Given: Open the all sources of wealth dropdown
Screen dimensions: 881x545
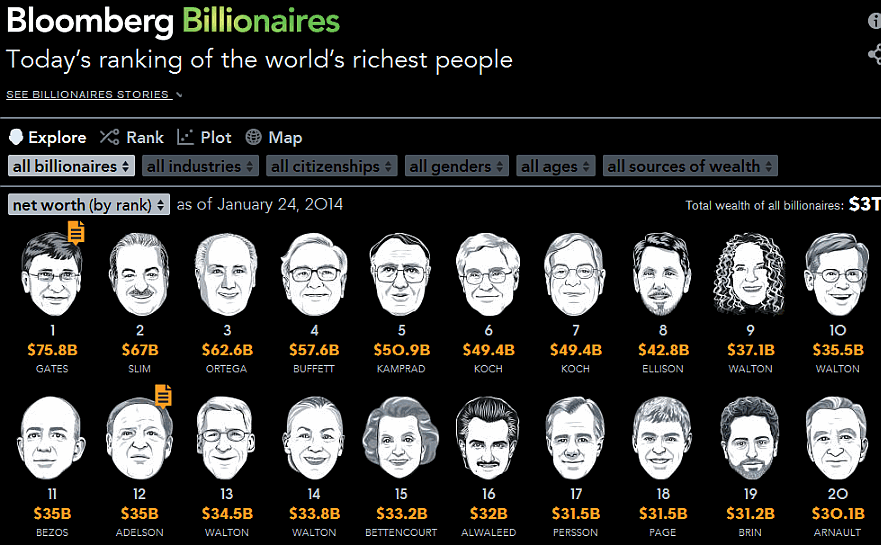Looking at the screenshot, I should tap(691, 166).
